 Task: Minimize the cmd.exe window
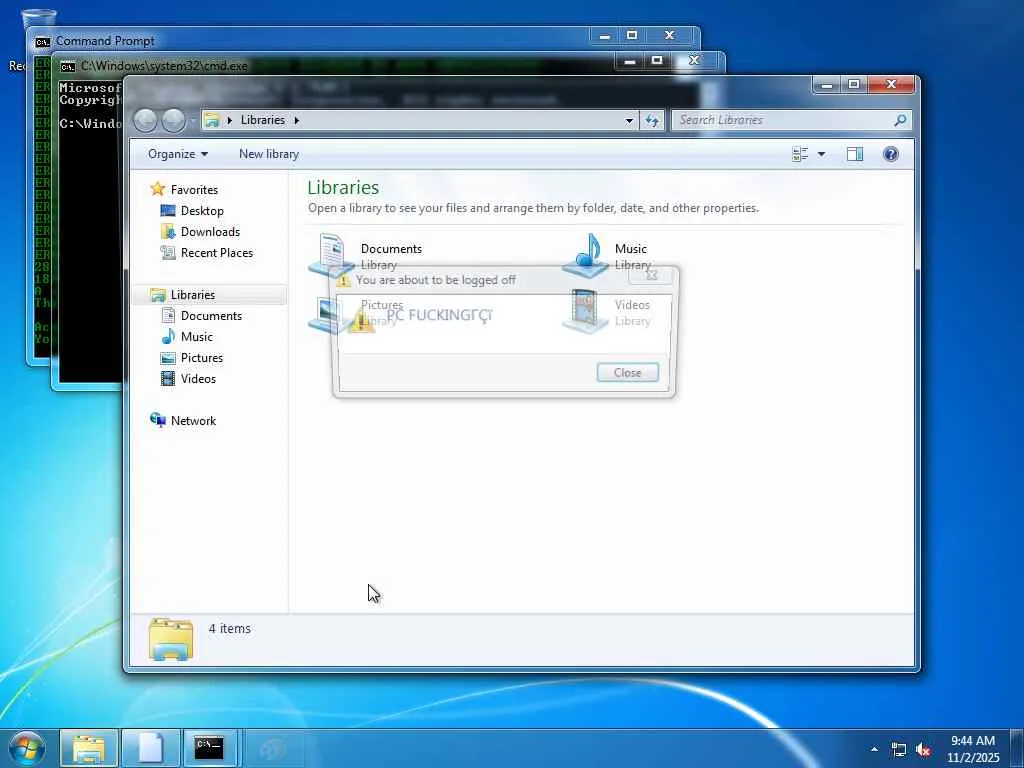[x=630, y=61]
